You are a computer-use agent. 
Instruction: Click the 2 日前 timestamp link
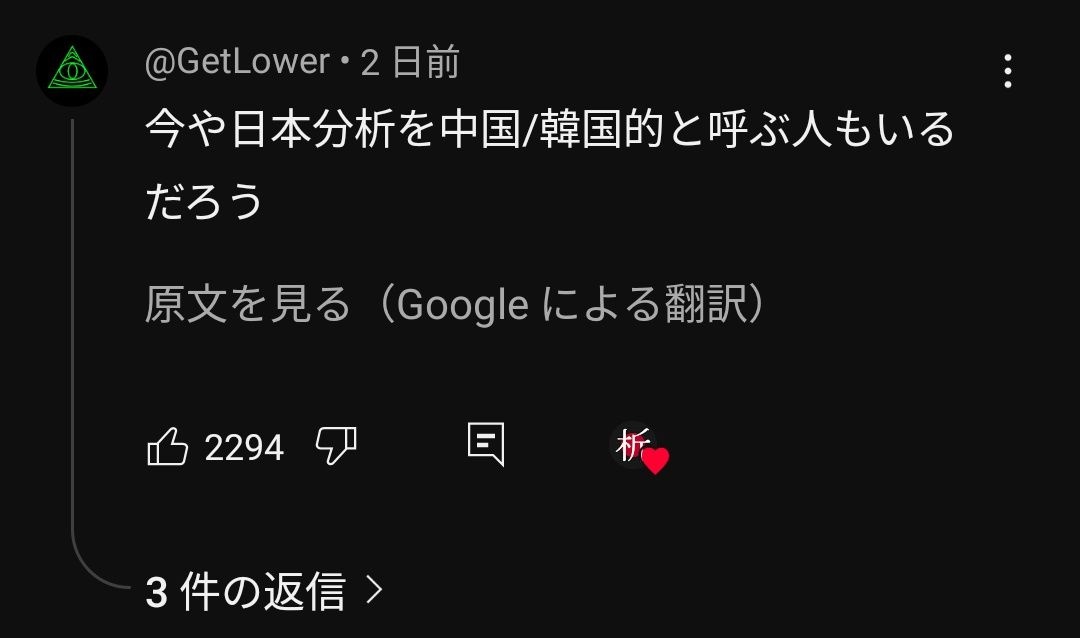coord(411,62)
